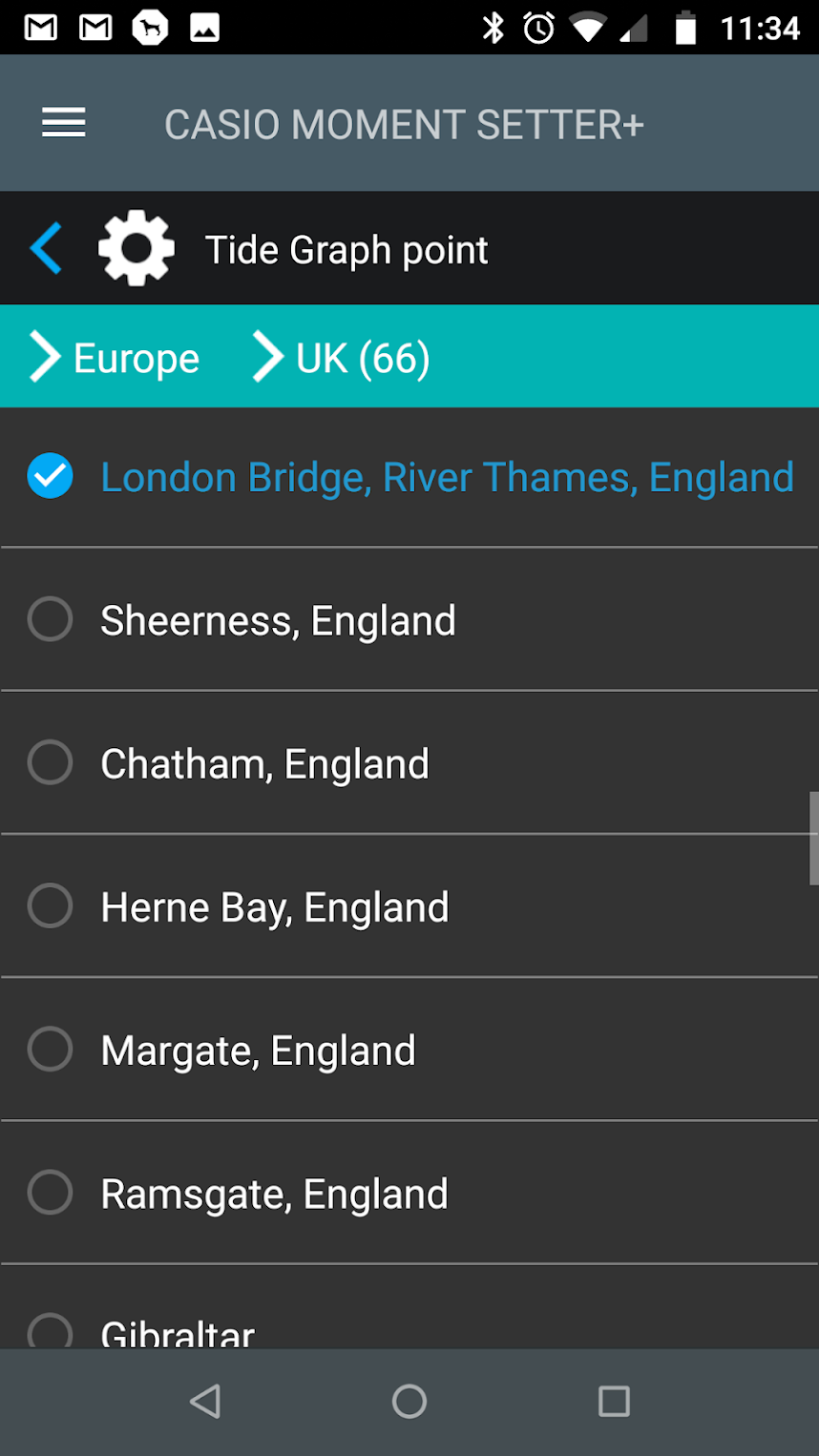The image size is (819, 1456).
Task: Select the Sheerness, England radio button
Action: 50,619
